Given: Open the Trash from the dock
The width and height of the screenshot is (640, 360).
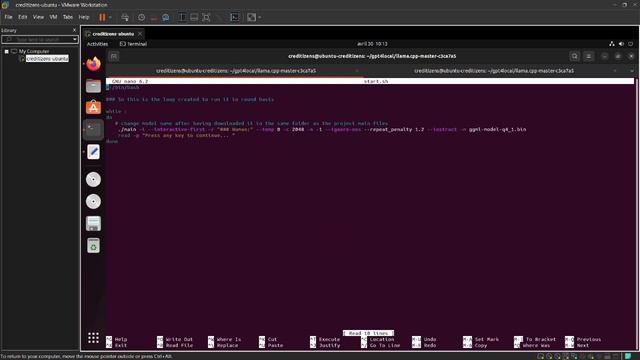Looking at the screenshot, I should click(93, 246).
